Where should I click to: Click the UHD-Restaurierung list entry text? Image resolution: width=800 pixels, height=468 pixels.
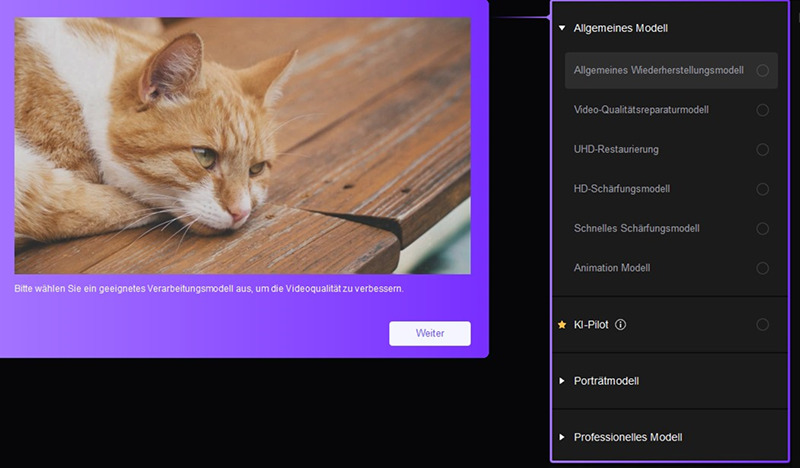(616, 150)
